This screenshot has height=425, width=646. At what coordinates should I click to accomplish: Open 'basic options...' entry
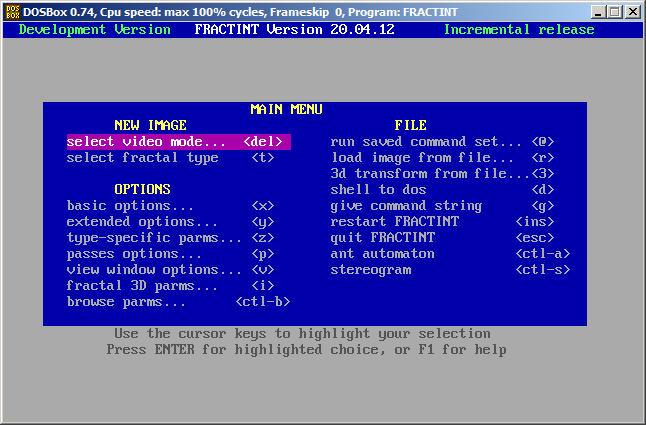(x=170, y=205)
